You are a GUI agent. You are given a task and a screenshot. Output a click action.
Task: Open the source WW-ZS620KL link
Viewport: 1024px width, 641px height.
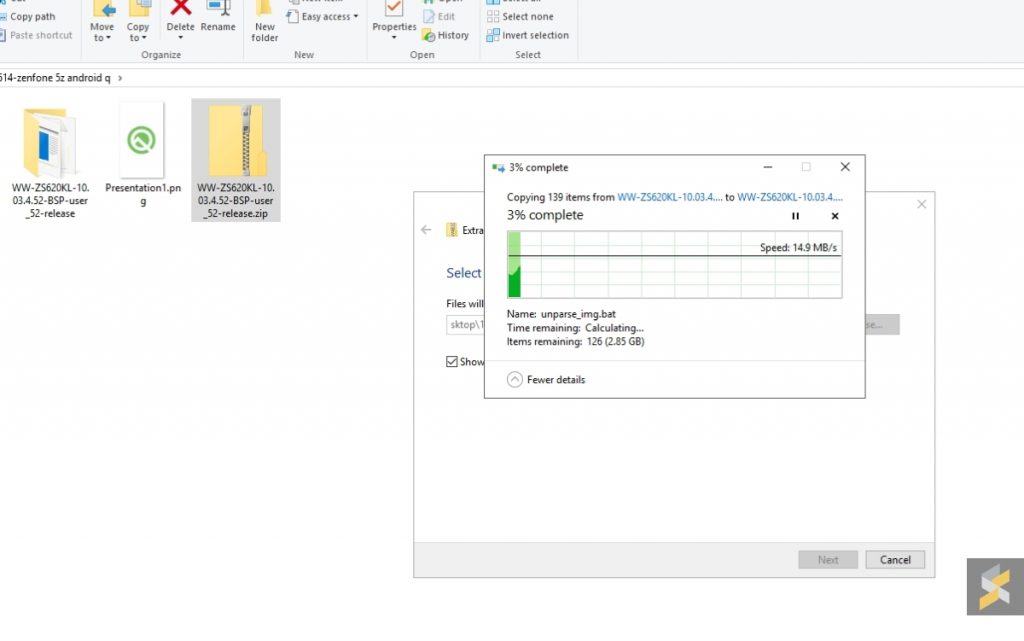click(x=669, y=197)
